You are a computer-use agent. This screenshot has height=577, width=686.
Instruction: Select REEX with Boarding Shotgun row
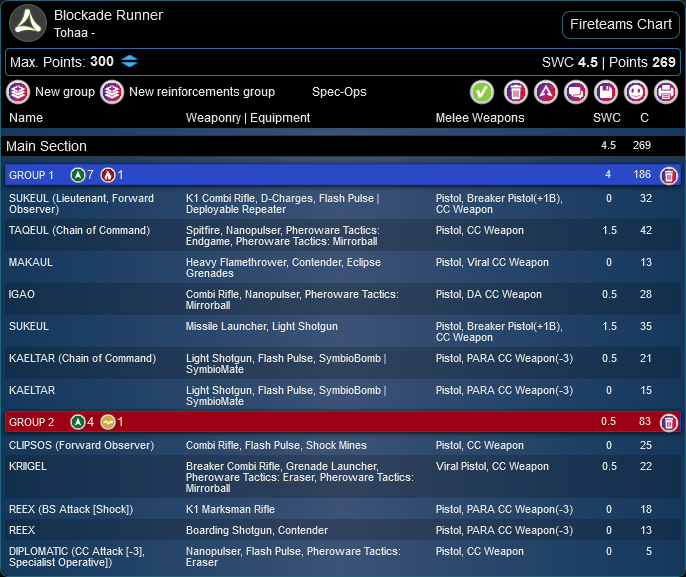tap(343, 530)
